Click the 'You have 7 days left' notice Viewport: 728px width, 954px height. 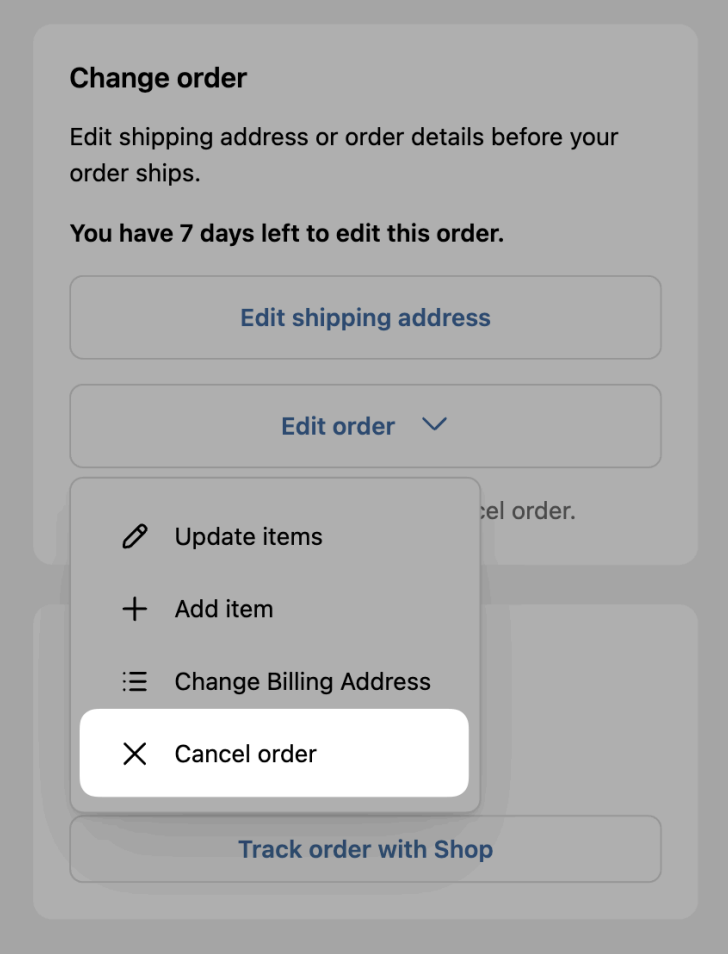pos(286,234)
